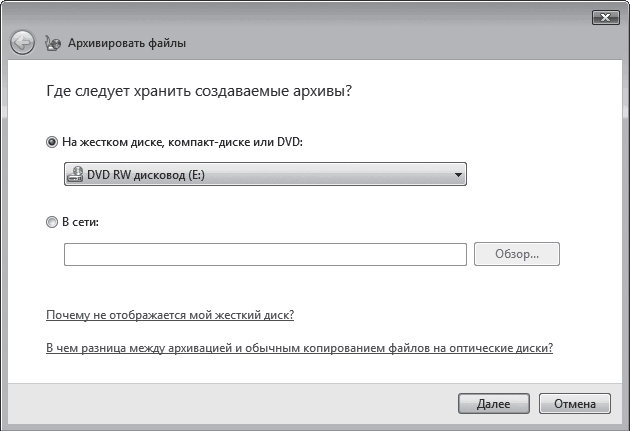The image size is (630, 431).
Task: Click the heading "Где следует хранить создаваемые архивы?"
Action: 202,91
